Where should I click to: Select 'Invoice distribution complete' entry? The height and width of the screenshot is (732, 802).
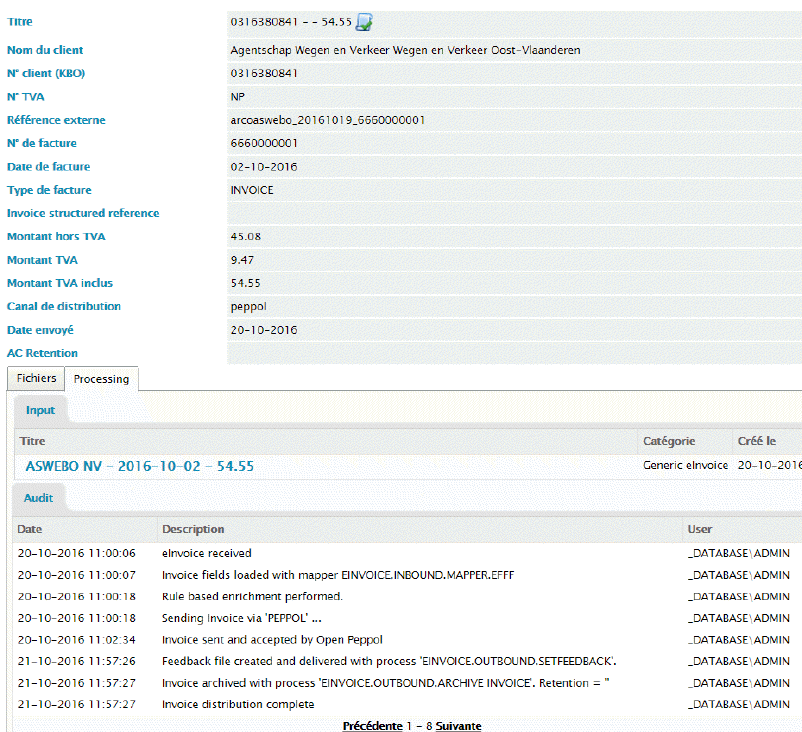(x=238, y=704)
